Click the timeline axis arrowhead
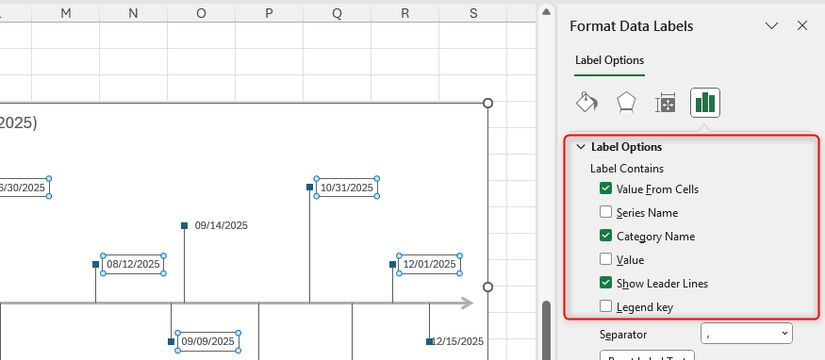 pos(466,303)
